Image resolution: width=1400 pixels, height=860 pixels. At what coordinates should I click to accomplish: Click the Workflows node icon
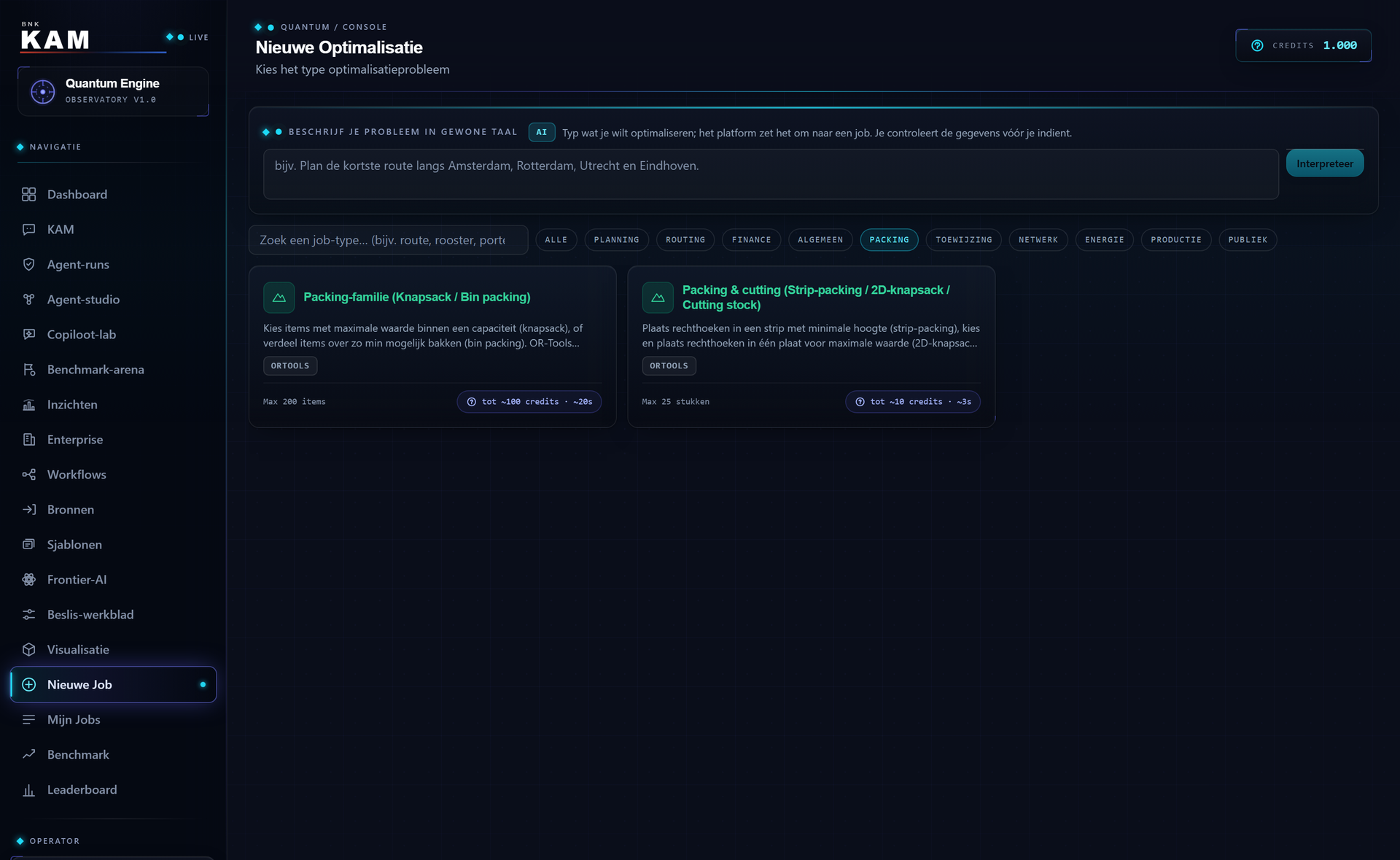coord(28,474)
